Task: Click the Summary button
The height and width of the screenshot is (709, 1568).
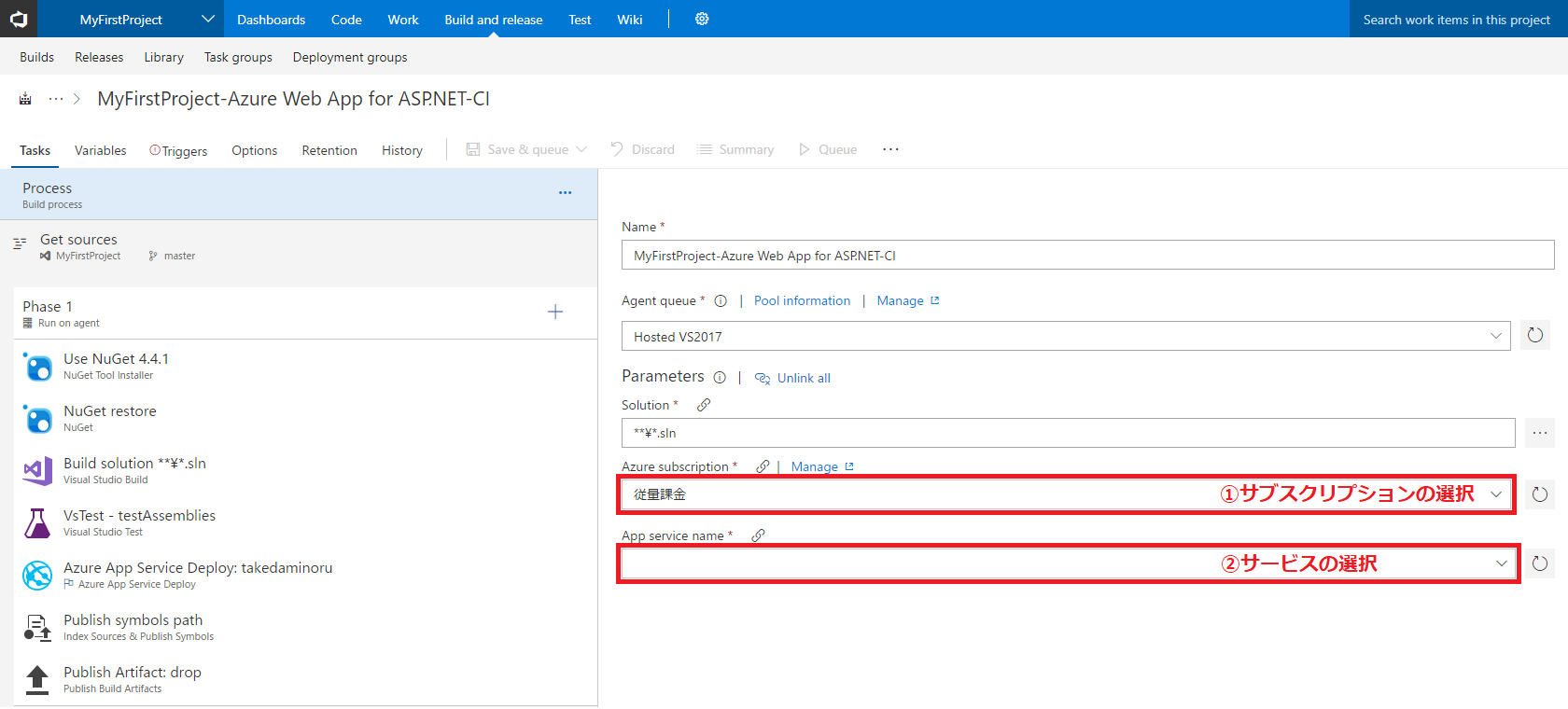Action: point(735,149)
